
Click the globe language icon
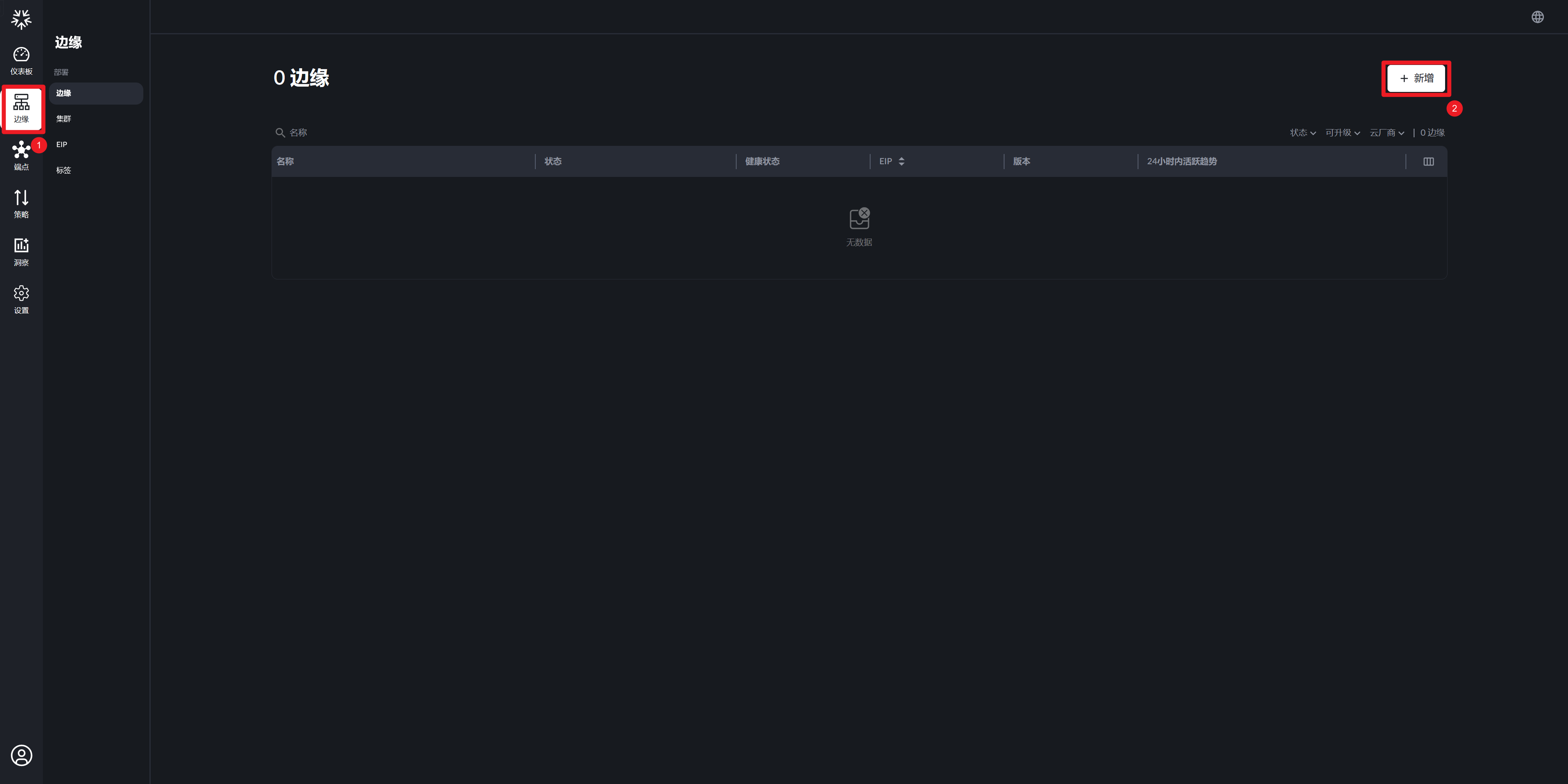1537,17
